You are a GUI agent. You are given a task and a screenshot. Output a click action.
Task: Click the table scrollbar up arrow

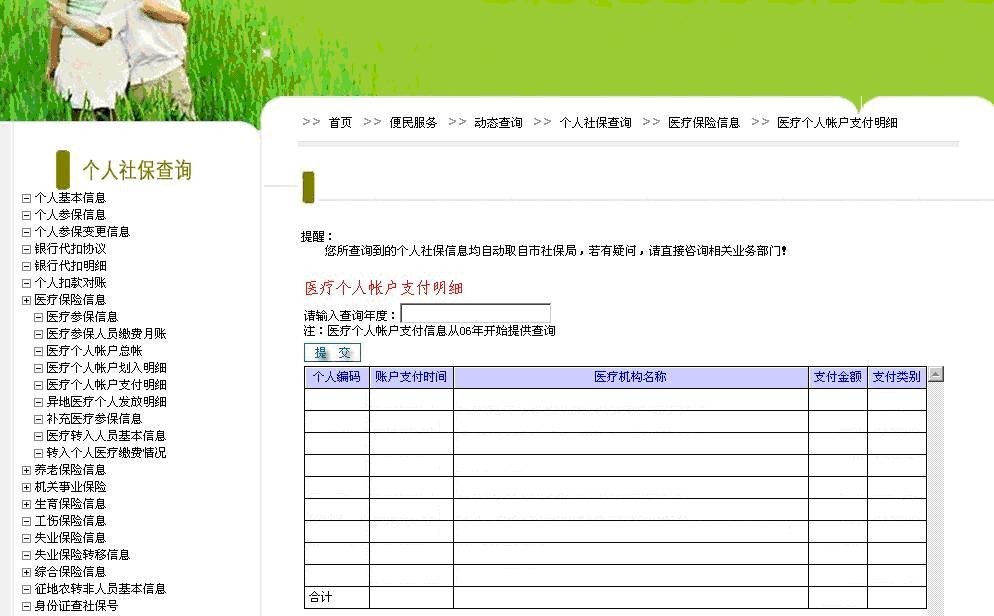pyautogui.click(x=936, y=375)
